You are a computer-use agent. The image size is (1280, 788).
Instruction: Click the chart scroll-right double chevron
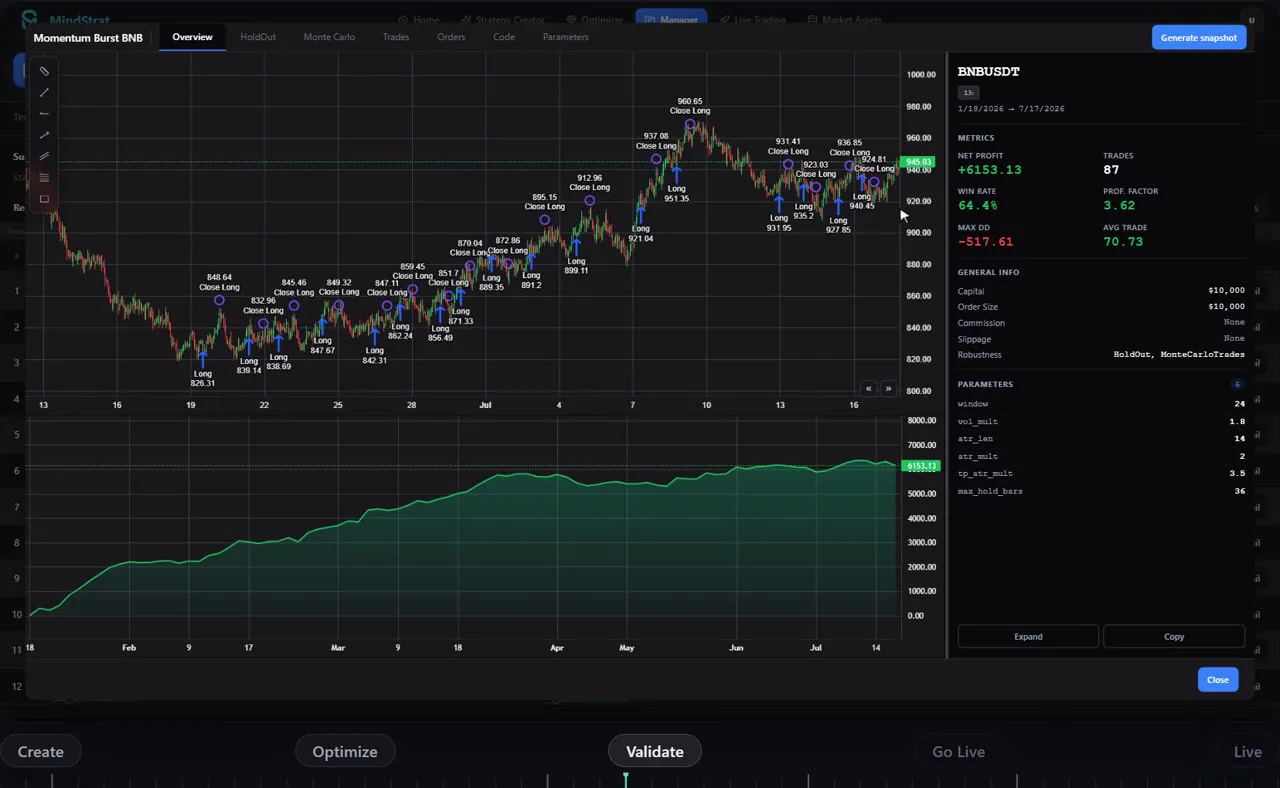(x=888, y=388)
